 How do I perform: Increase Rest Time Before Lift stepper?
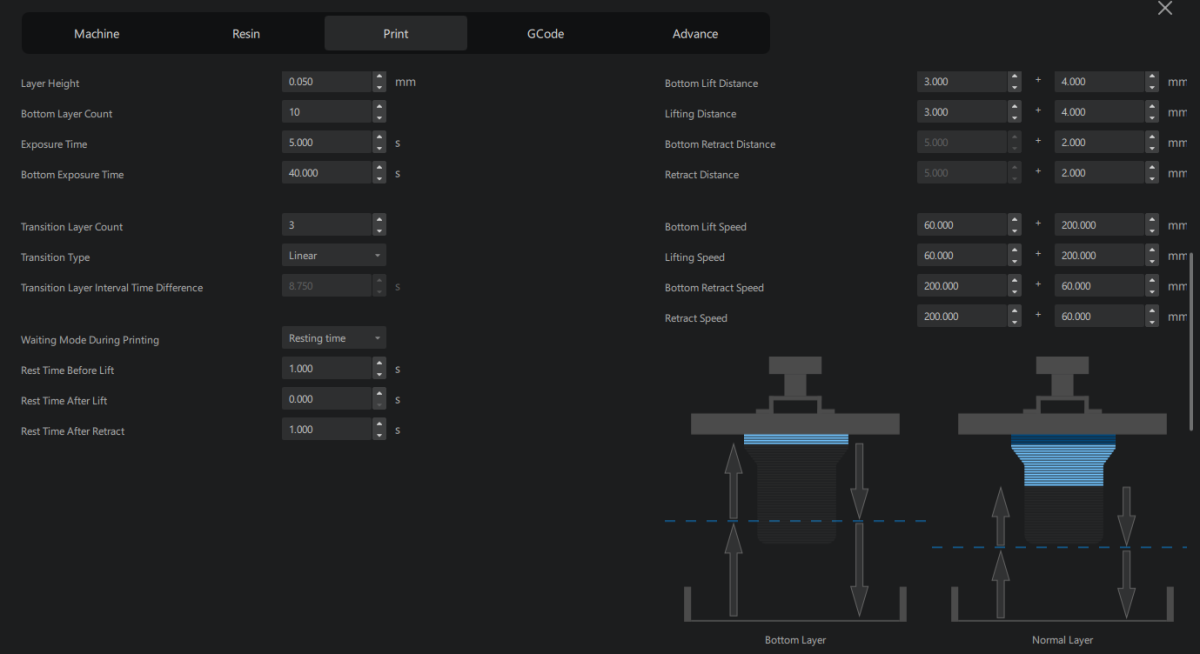pyautogui.click(x=379, y=364)
